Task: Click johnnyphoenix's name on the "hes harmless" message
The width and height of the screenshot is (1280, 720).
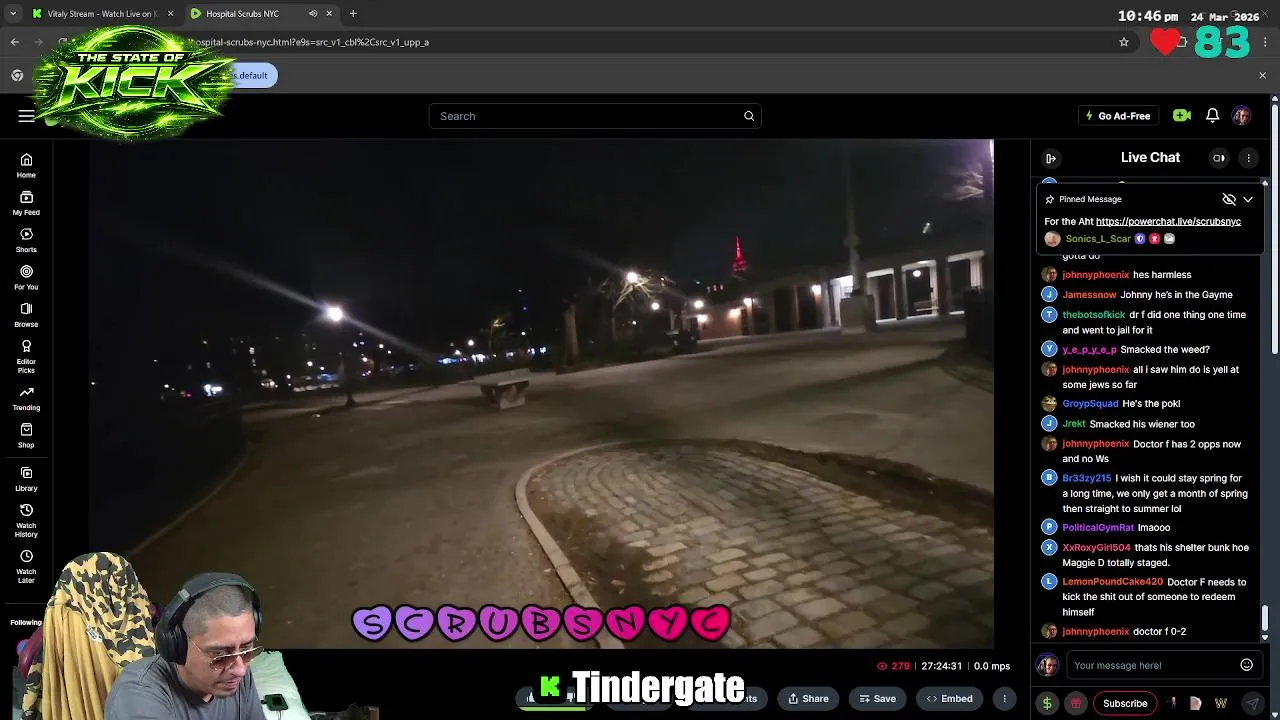Action: coord(1095,275)
